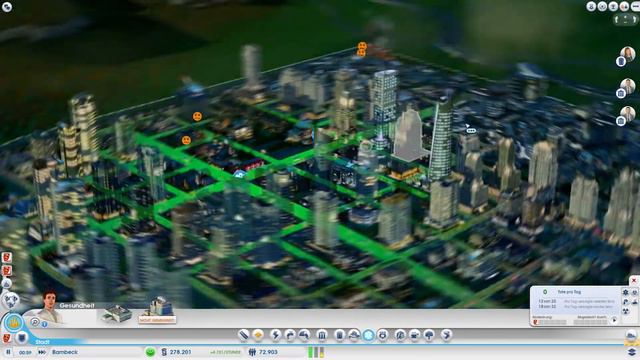The height and width of the screenshot is (360, 640).
Task: Open the Waste Disposal menu (trash can icon)
Action: 340,335
